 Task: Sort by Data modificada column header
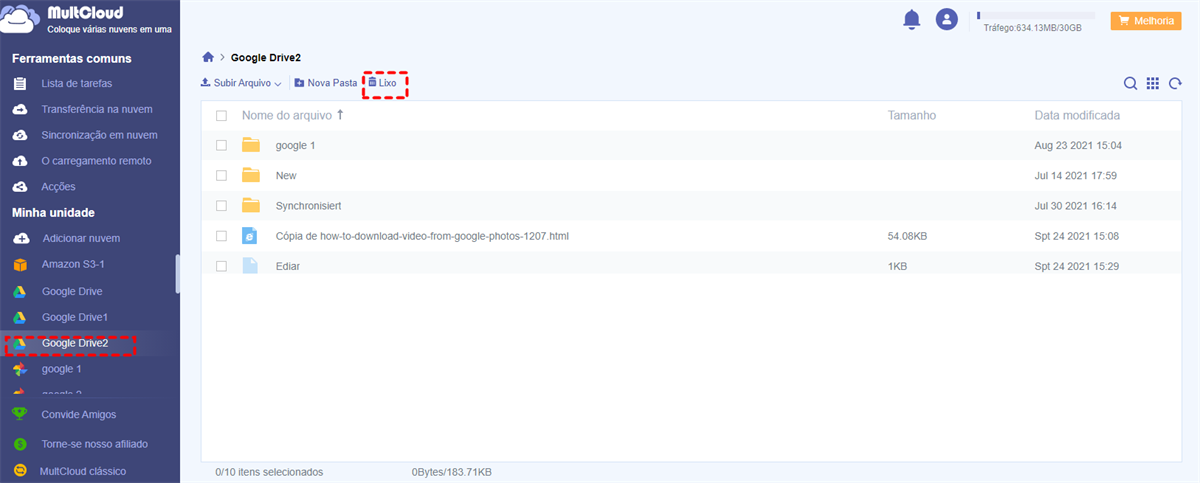1077,115
